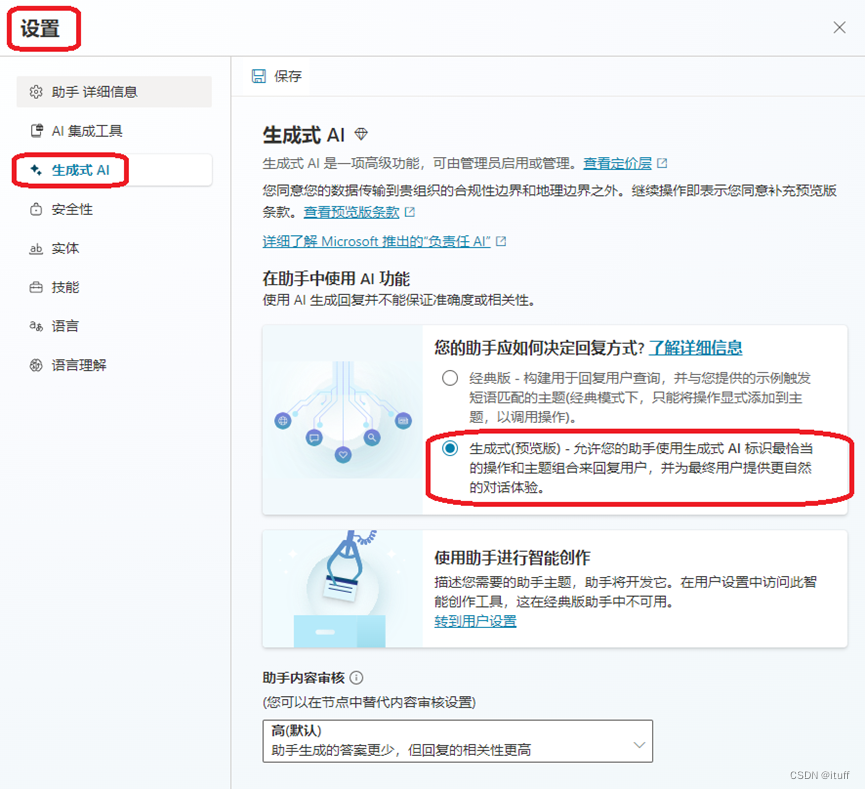
Task: Open the 查看定价层 link
Action: [617, 163]
